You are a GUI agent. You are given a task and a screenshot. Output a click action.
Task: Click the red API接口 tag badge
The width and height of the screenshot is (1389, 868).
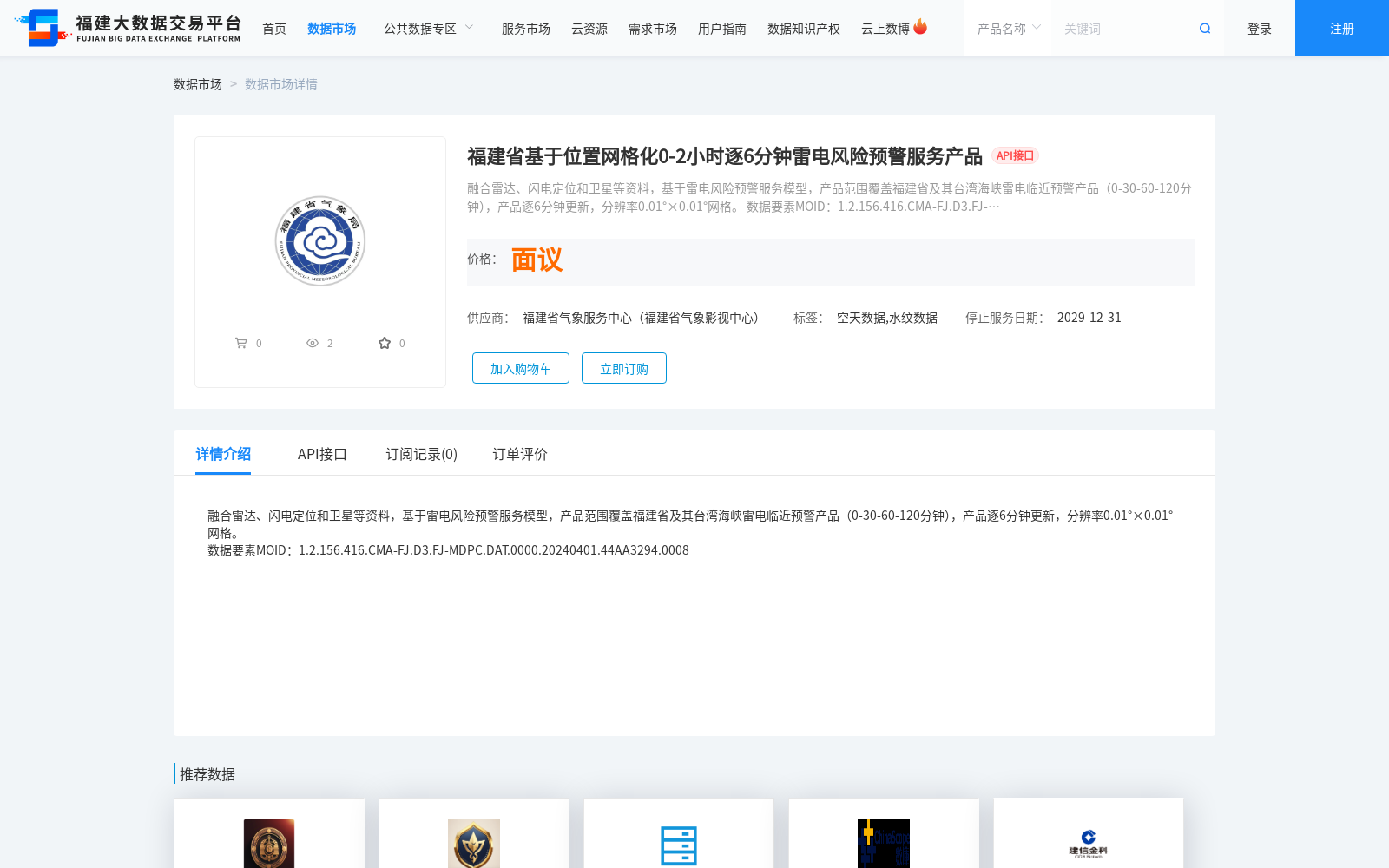point(1015,155)
